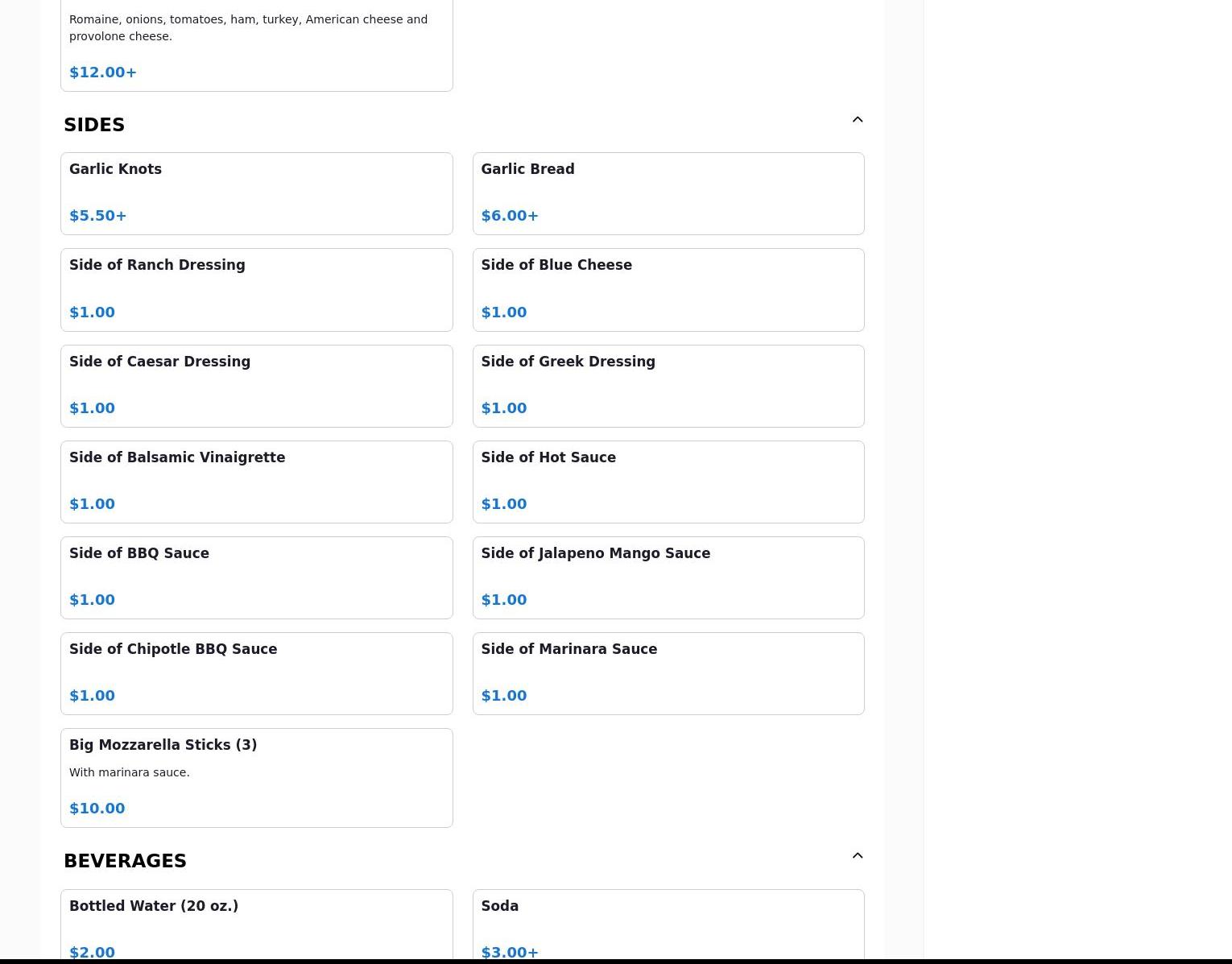Click the $6.00+ Garlic Bread price
Image resolution: width=1232 pixels, height=964 pixels.
[x=510, y=216]
